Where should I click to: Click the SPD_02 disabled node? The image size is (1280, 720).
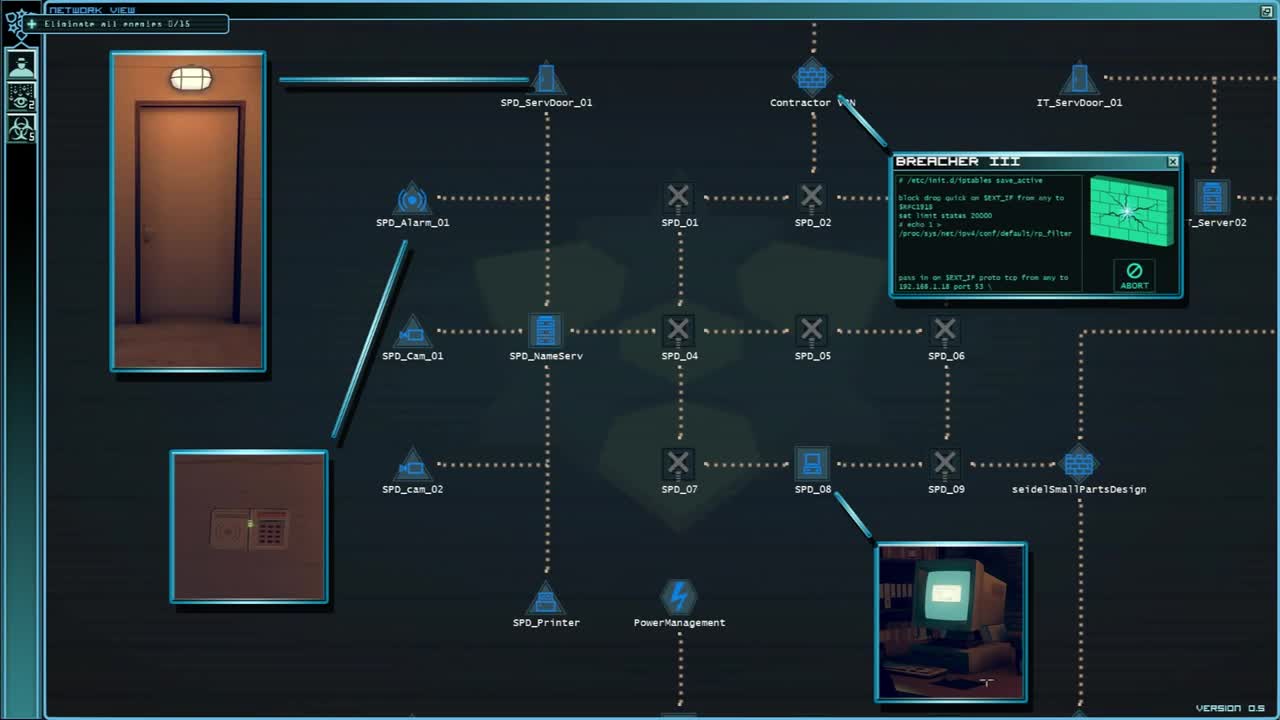point(812,196)
